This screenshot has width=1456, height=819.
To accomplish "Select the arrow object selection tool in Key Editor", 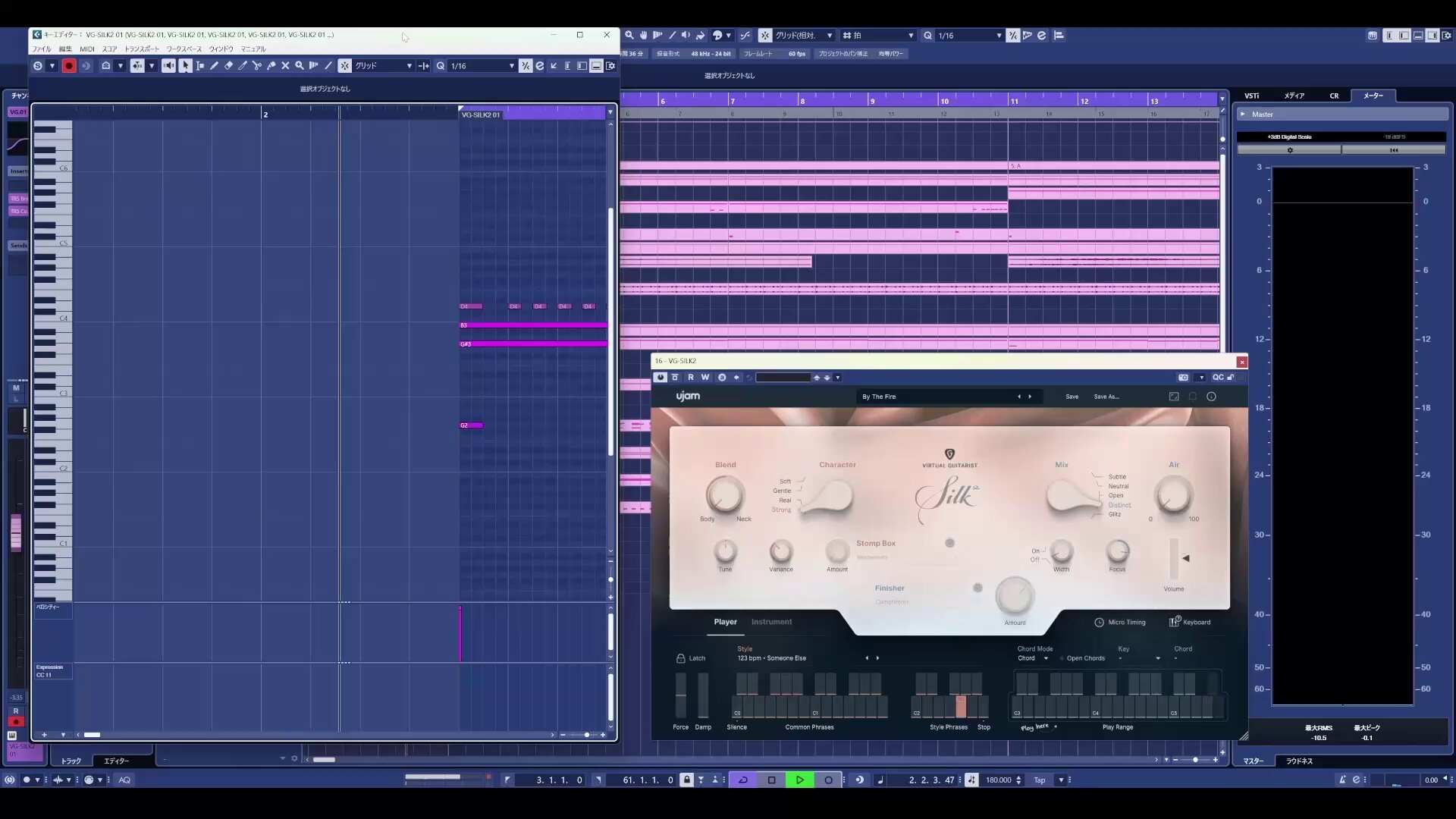I will click(185, 66).
